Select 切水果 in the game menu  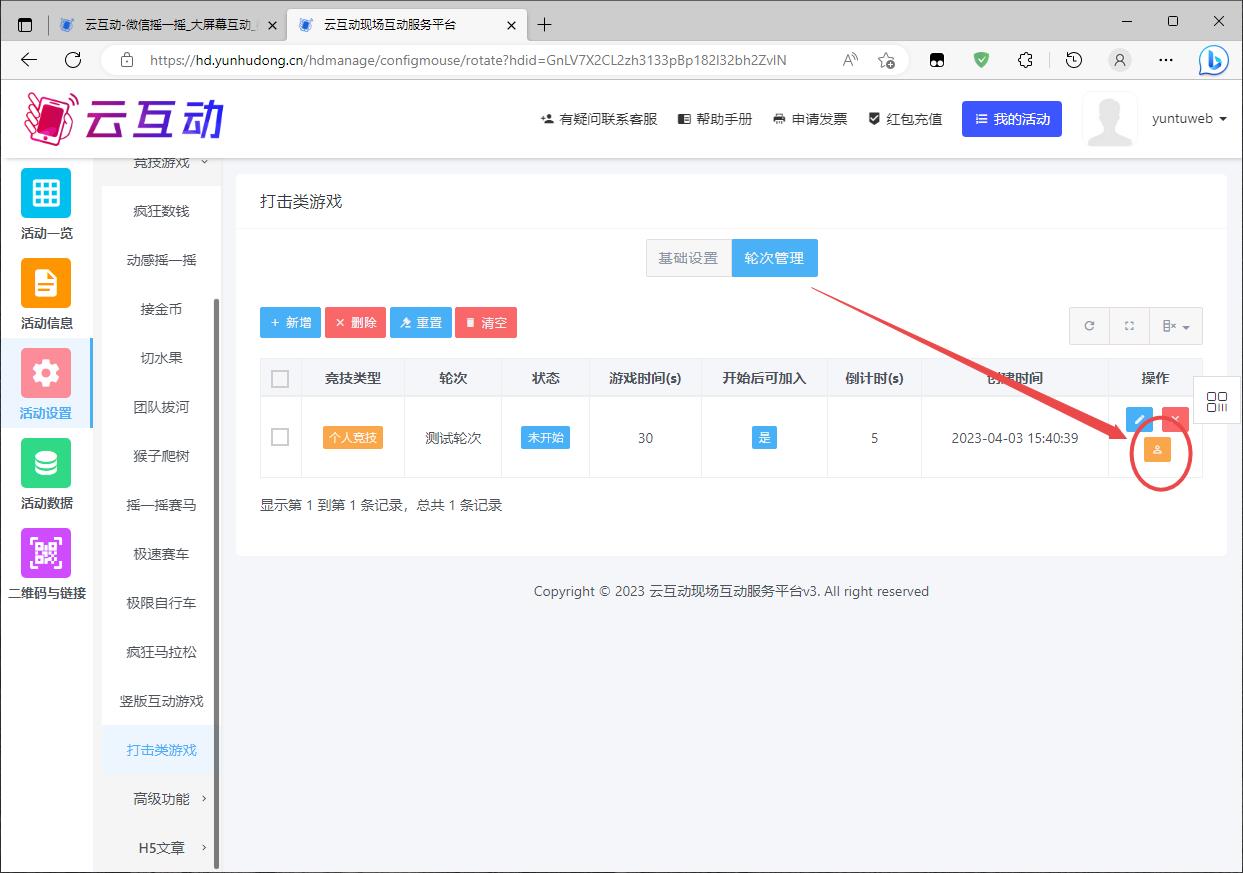pos(161,358)
